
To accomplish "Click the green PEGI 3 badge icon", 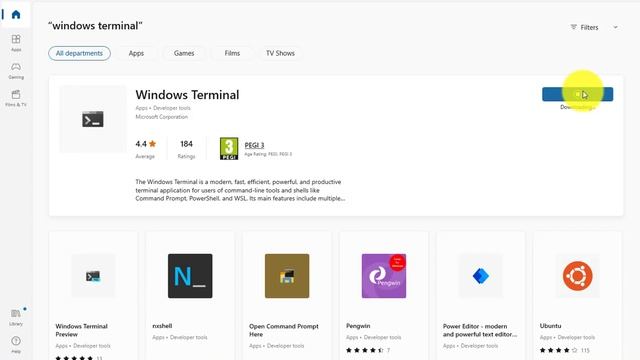I will coord(229,149).
